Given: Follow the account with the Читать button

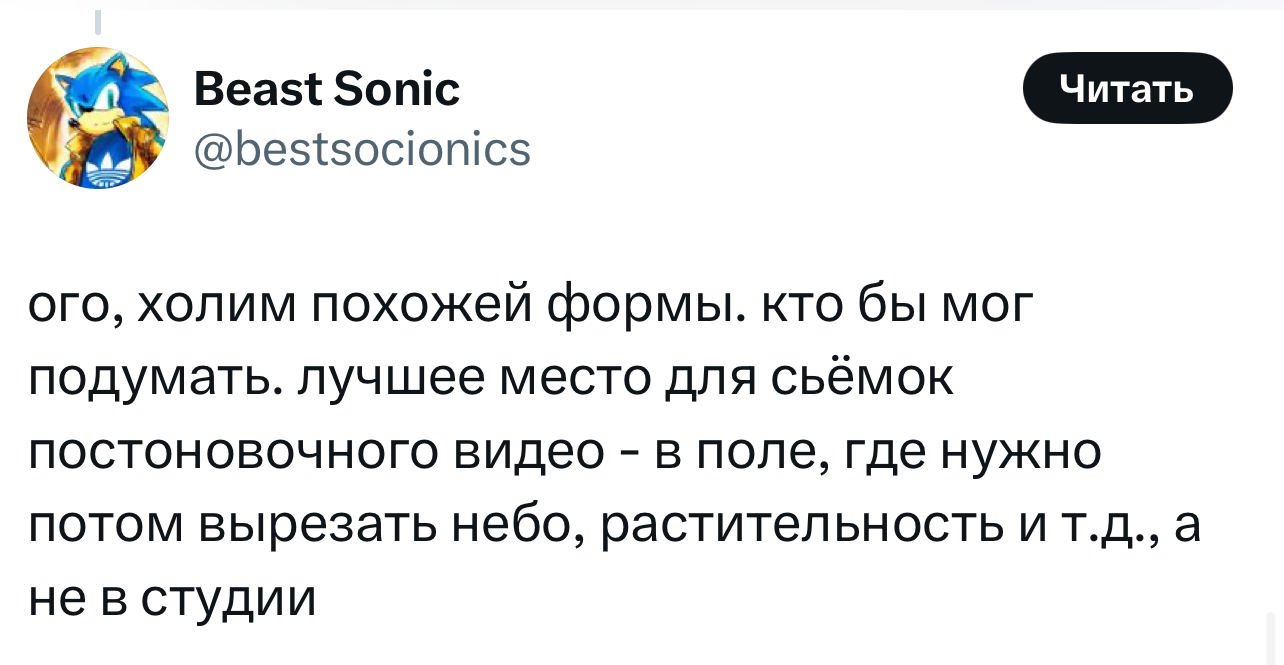Looking at the screenshot, I should point(1127,88).
